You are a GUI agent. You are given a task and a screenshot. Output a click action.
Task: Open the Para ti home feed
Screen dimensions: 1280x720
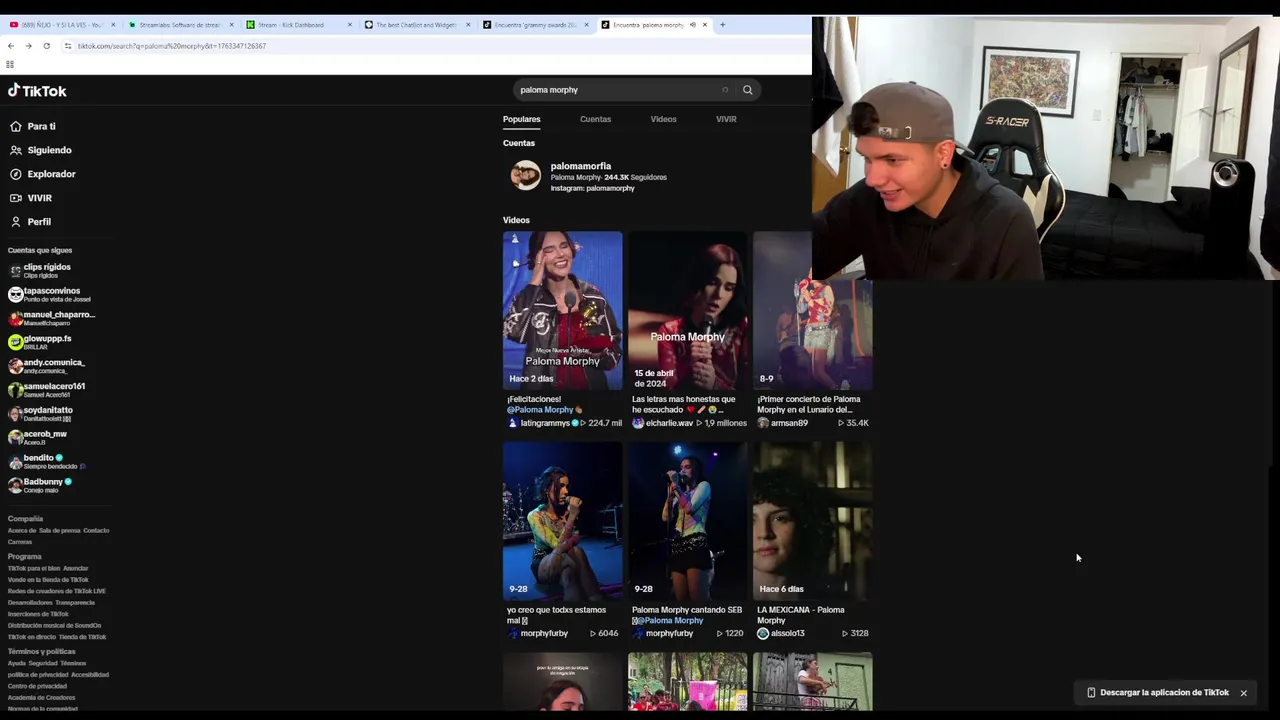[x=33, y=127]
